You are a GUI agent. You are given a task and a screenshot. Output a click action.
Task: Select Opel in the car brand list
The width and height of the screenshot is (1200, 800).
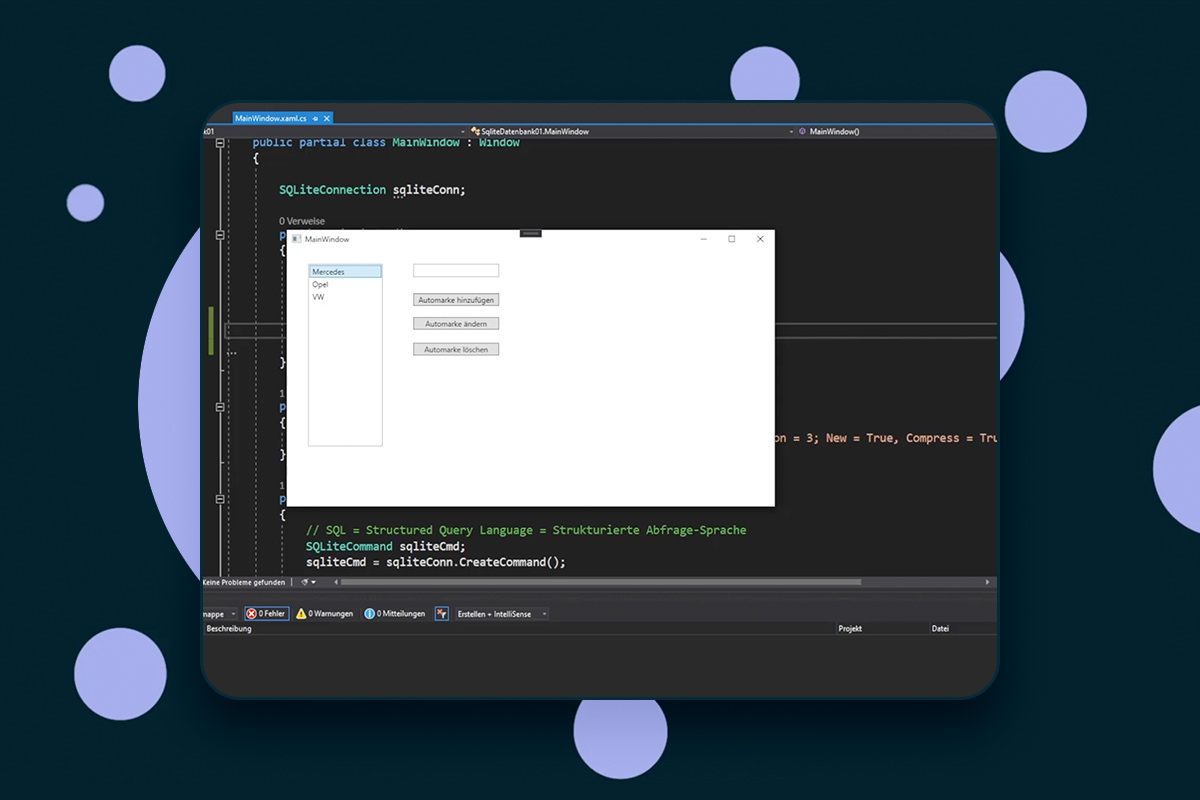tap(345, 284)
